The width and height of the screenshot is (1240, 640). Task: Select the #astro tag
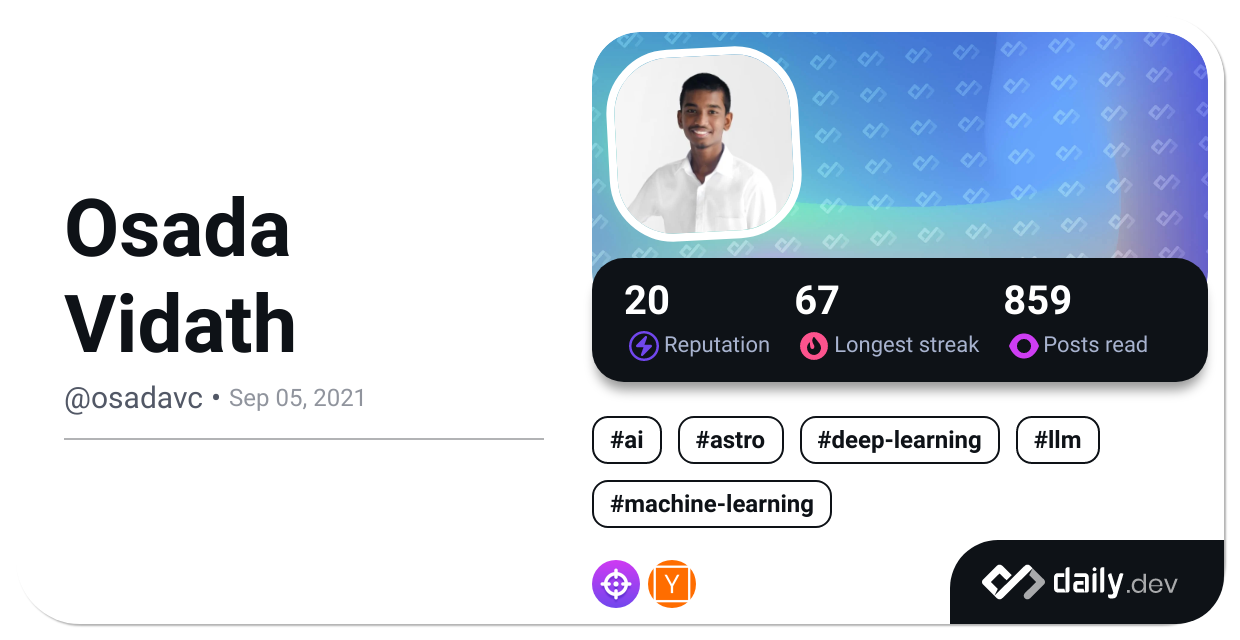(x=730, y=440)
